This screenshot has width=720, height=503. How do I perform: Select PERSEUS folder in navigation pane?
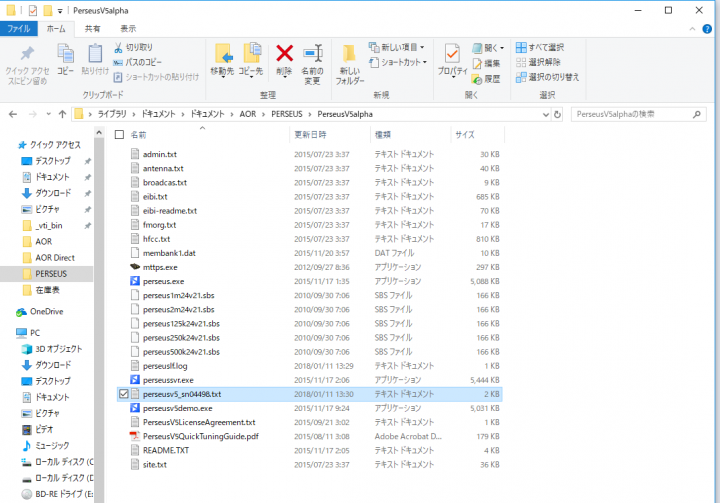(46, 274)
